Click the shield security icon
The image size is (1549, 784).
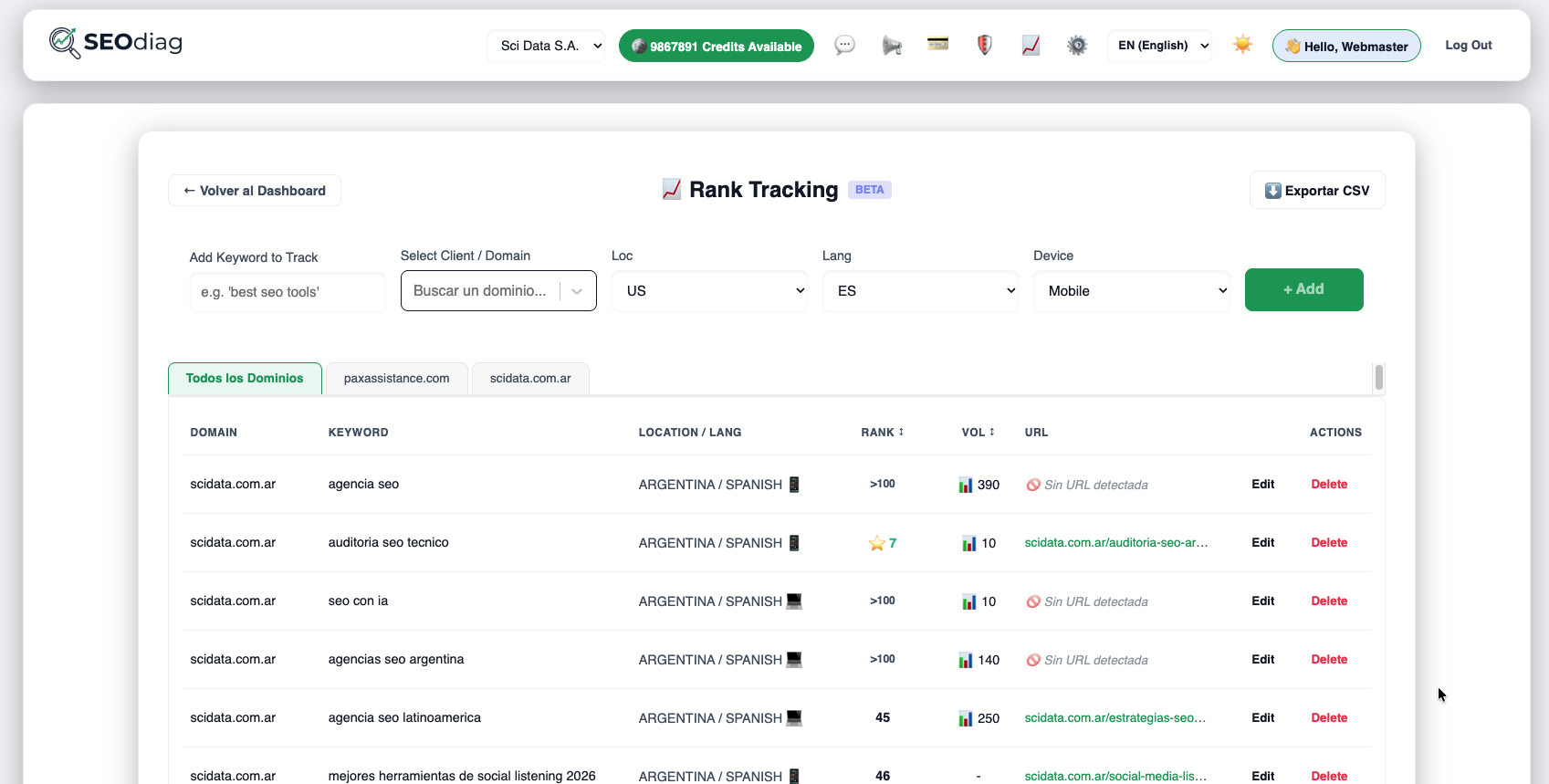point(985,45)
